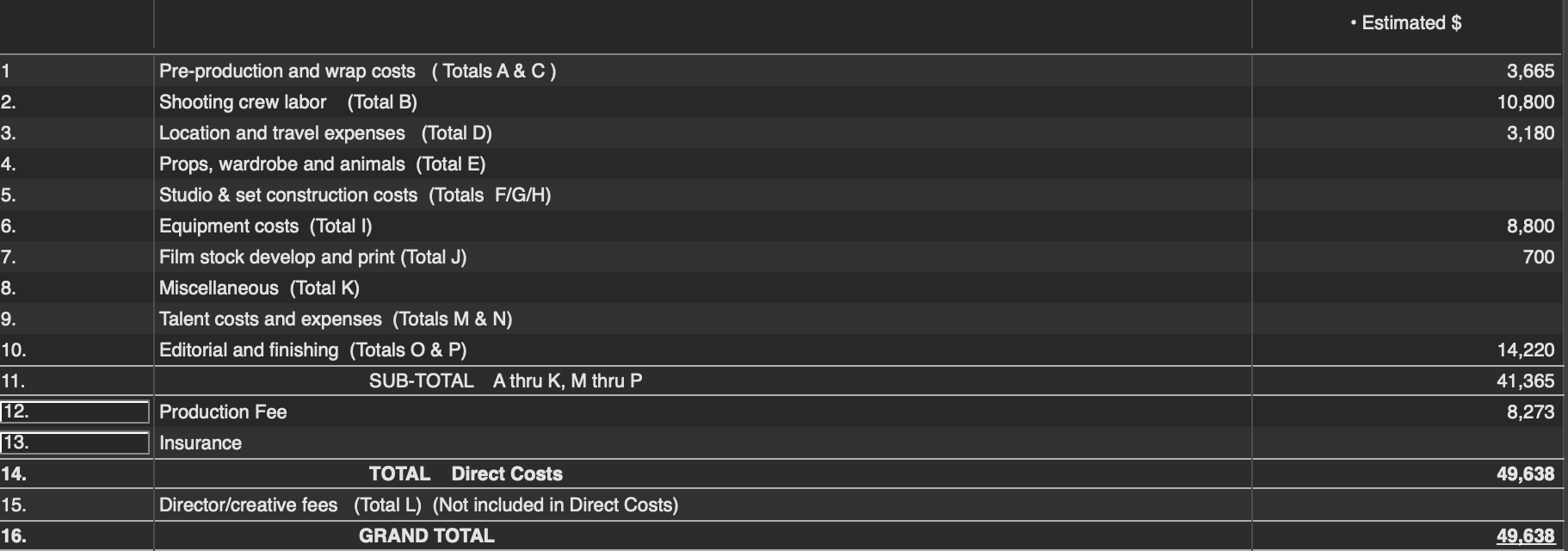
Task: Select the underlined GRAND TOTAL amount
Action: tap(1525, 536)
